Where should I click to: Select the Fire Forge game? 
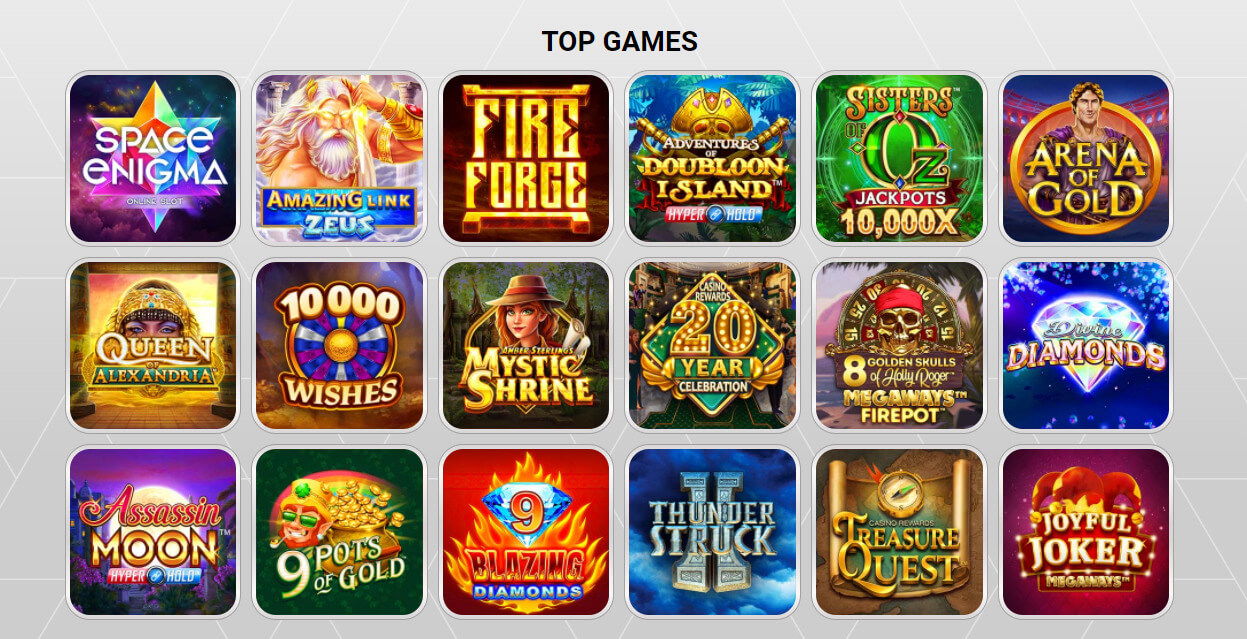[526, 158]
